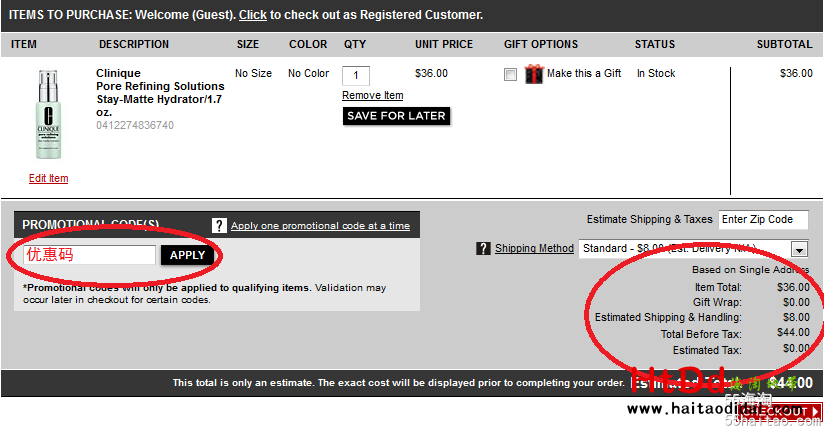
Task: Click the Enter Zip Code field
Action: [763, 219]
